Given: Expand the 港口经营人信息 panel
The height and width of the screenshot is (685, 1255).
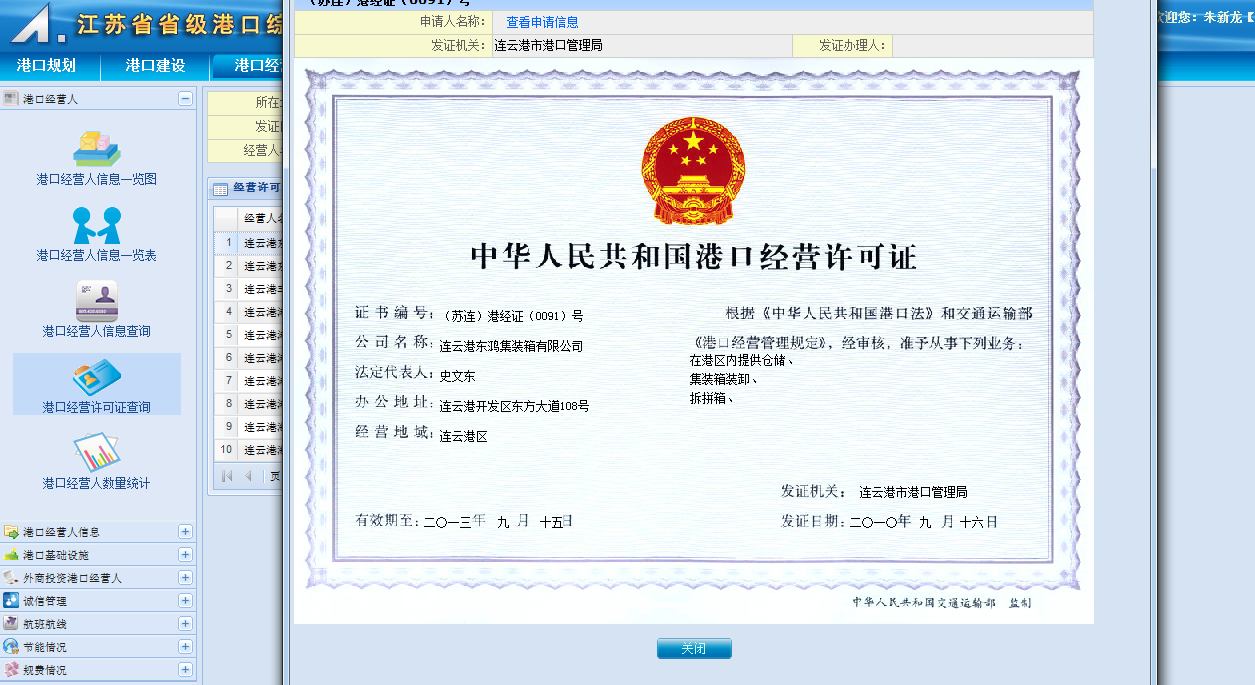Looking at the screenshot, I should point(185,532).
